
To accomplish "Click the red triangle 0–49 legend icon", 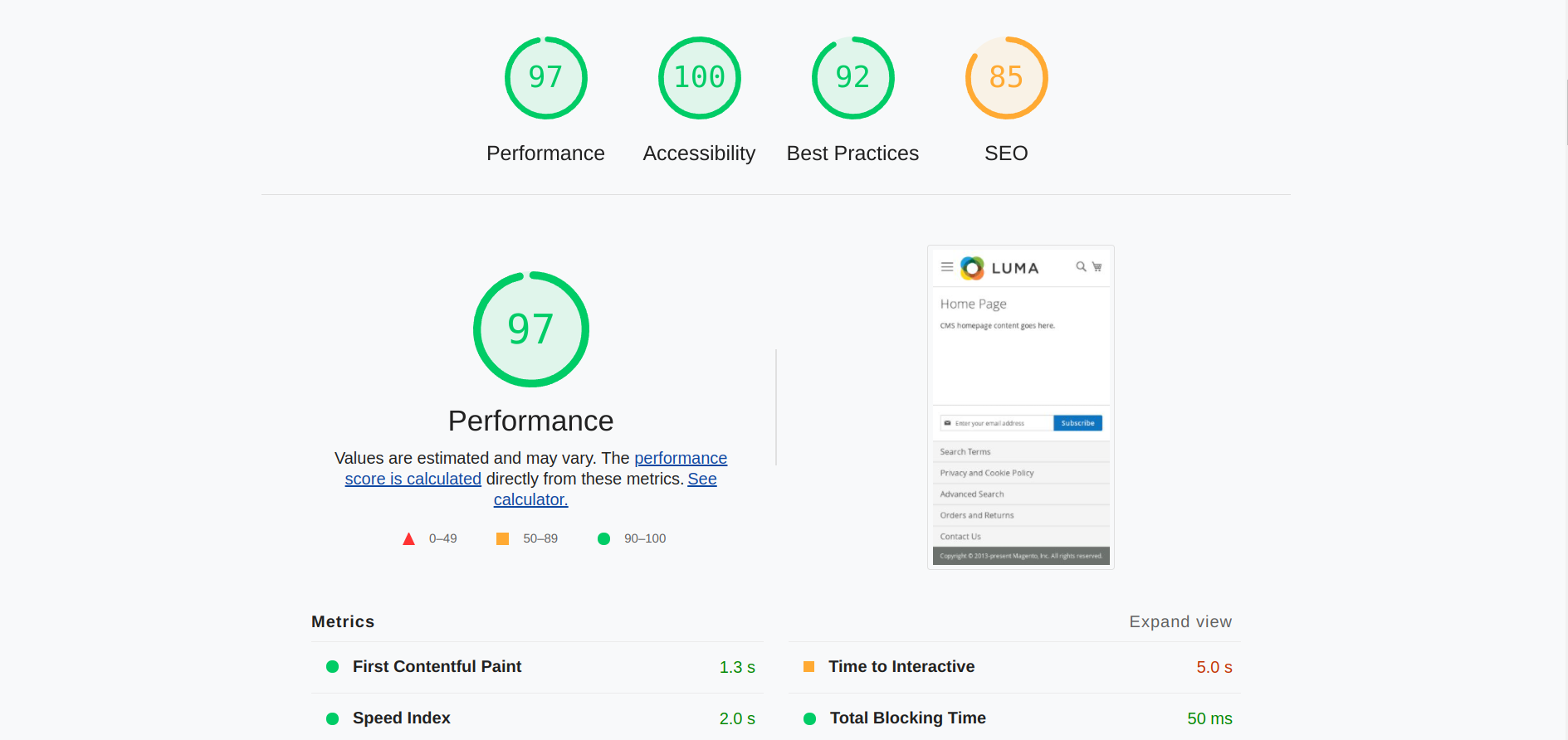I will (x=408, y=539).
